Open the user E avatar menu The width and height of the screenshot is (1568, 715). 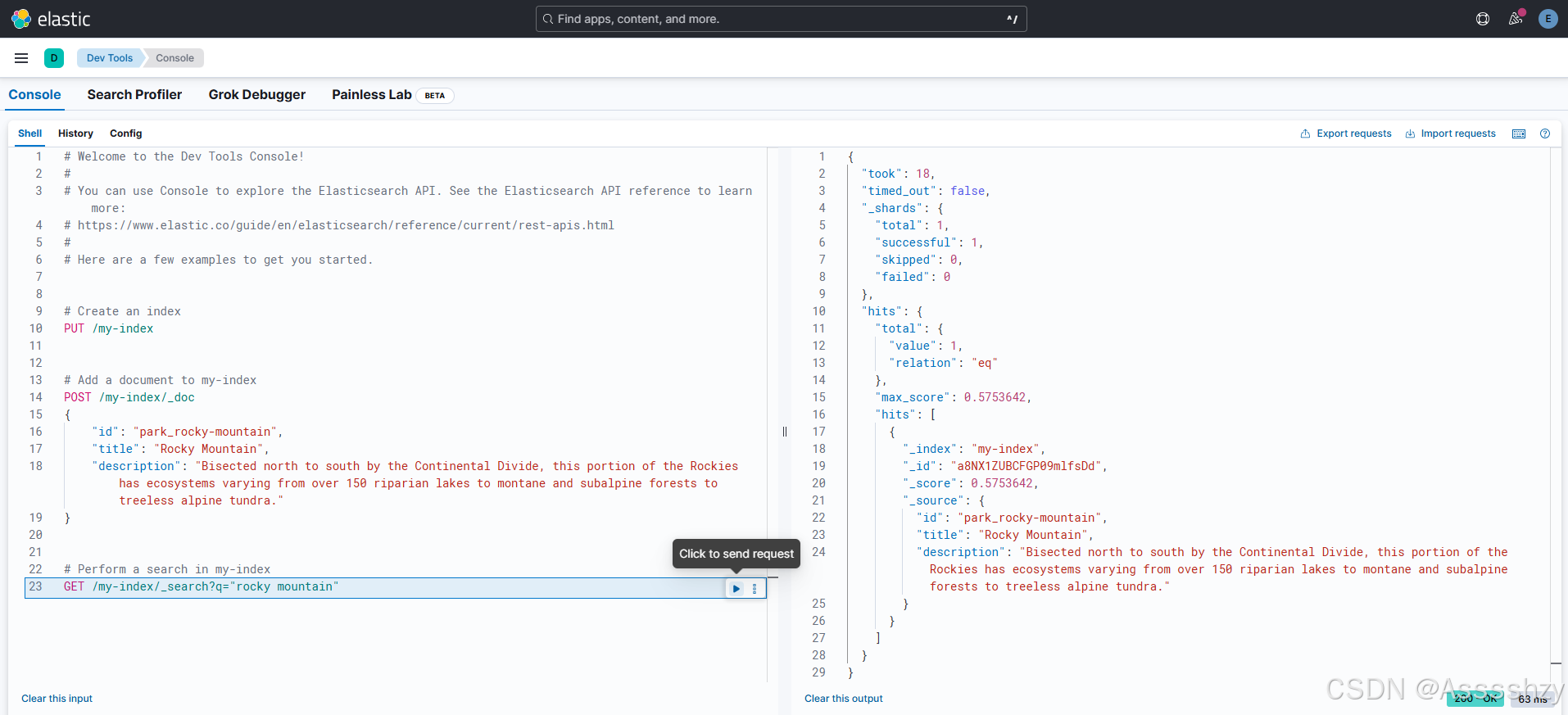coord(1548,19)
